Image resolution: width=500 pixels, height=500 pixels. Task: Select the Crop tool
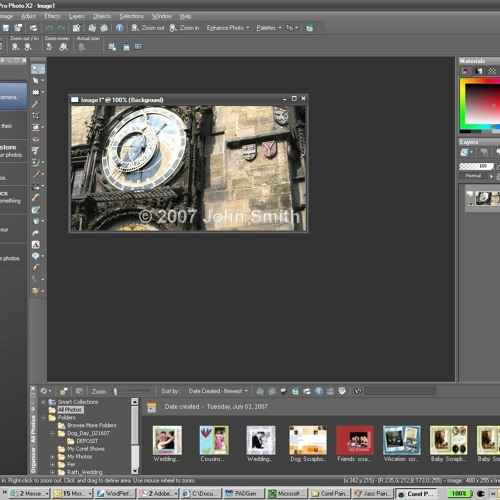(36, 116)
